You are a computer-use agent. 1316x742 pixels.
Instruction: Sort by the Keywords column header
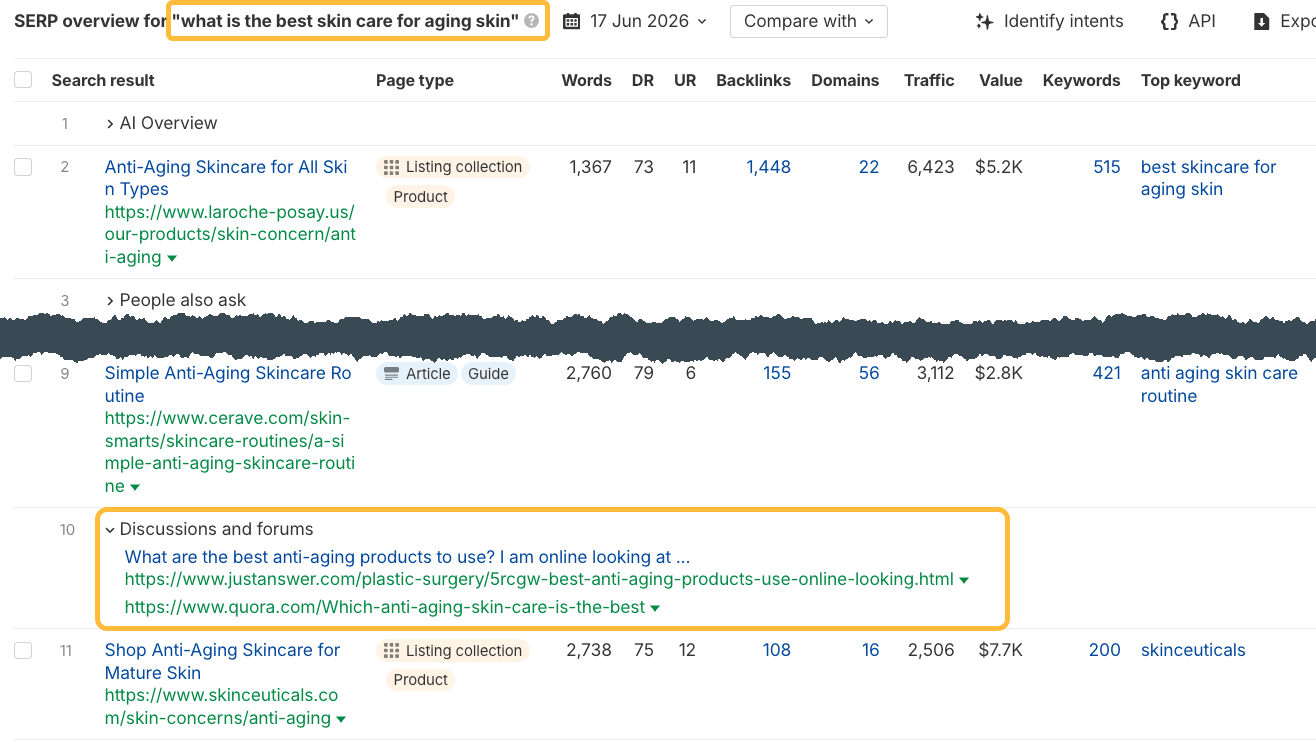(x=1081, y=81)
